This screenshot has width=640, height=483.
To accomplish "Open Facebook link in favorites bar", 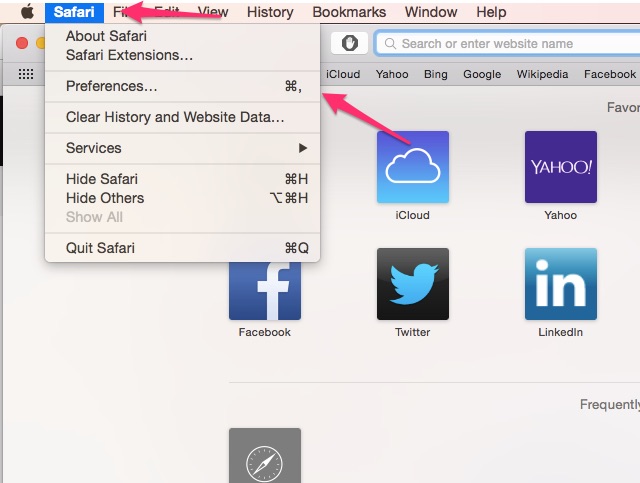I will 609,74.
